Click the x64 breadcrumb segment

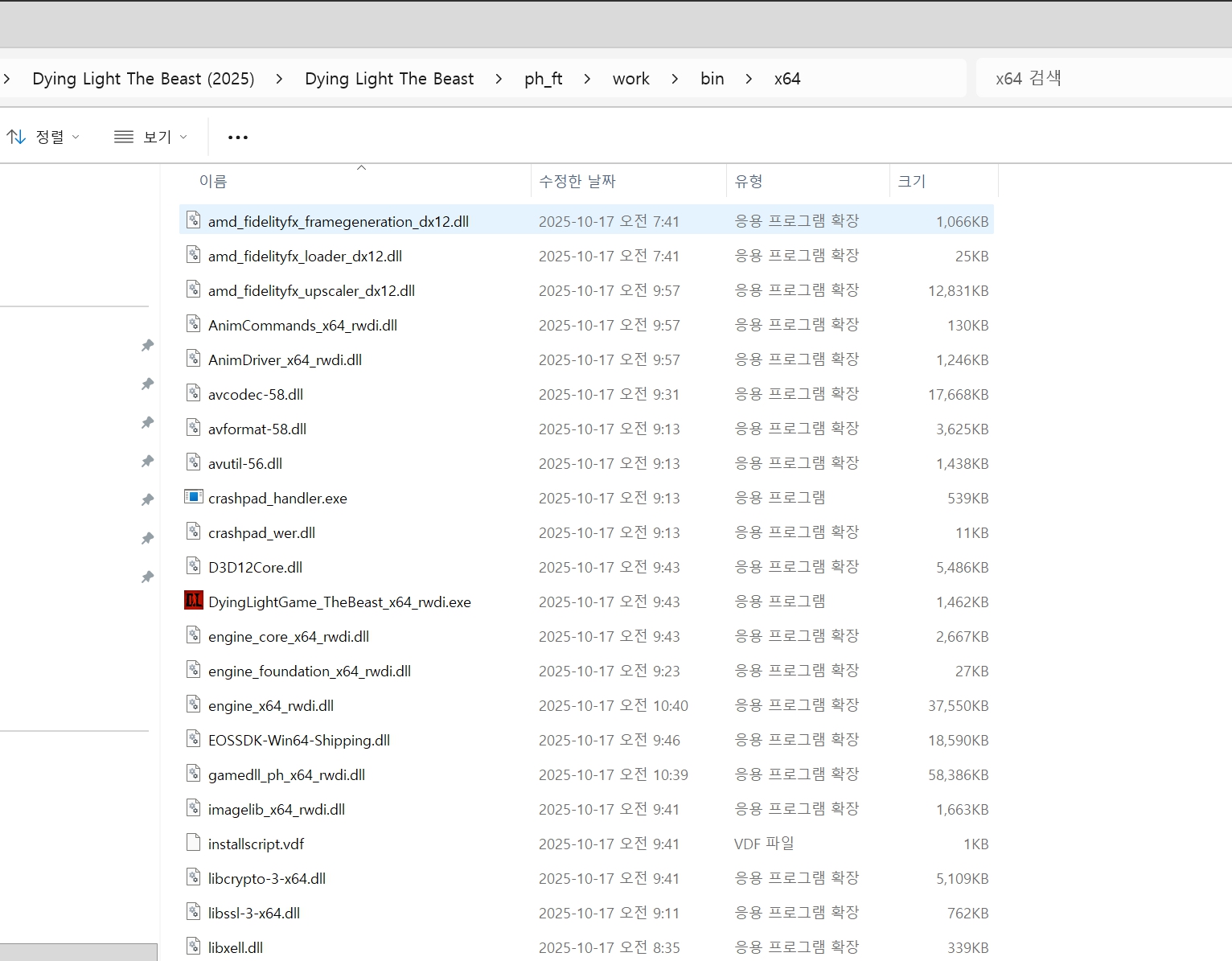[x=787, y=79]
